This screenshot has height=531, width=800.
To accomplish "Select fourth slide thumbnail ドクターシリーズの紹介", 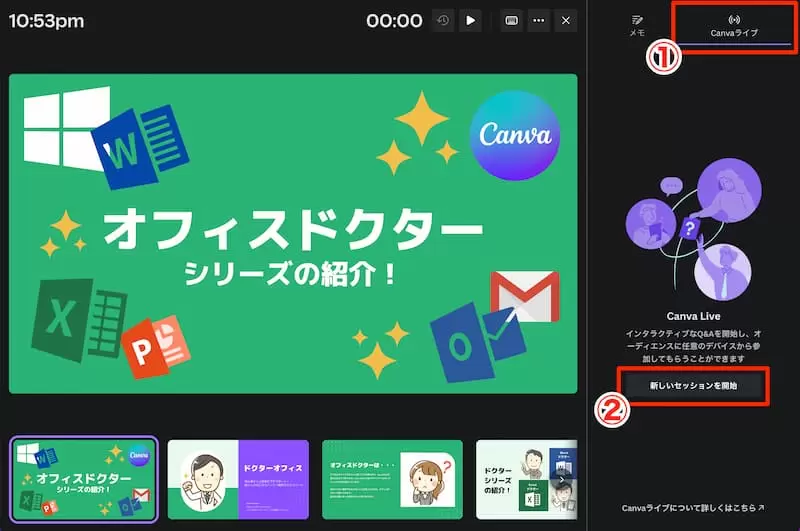I will (527, 479).
